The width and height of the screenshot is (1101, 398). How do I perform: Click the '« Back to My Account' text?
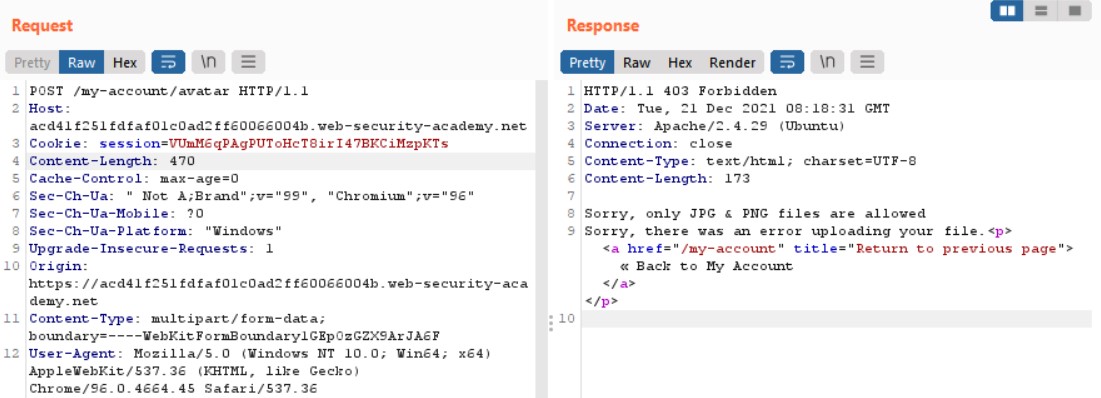[706, 267]
